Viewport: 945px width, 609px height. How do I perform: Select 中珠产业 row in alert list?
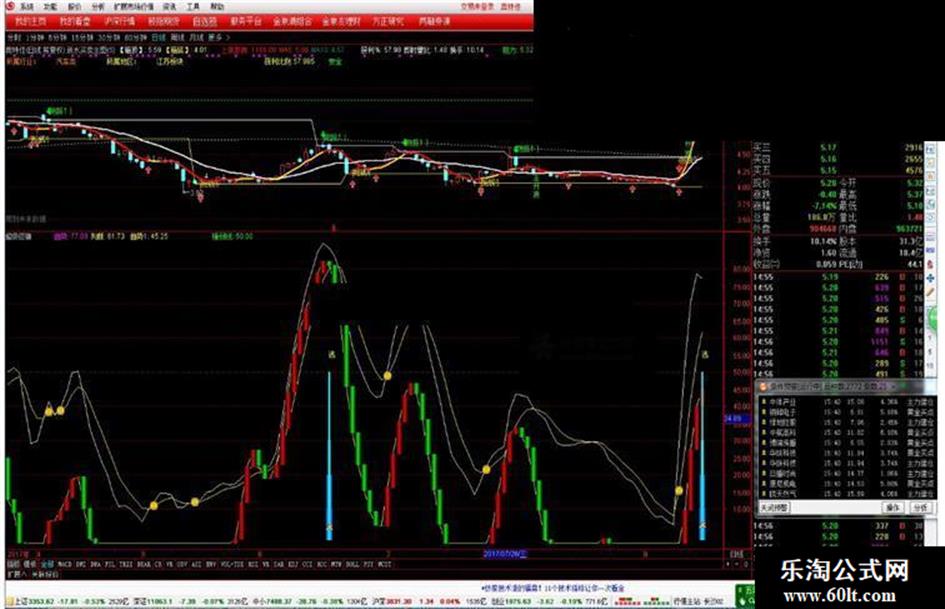point(847,402)
